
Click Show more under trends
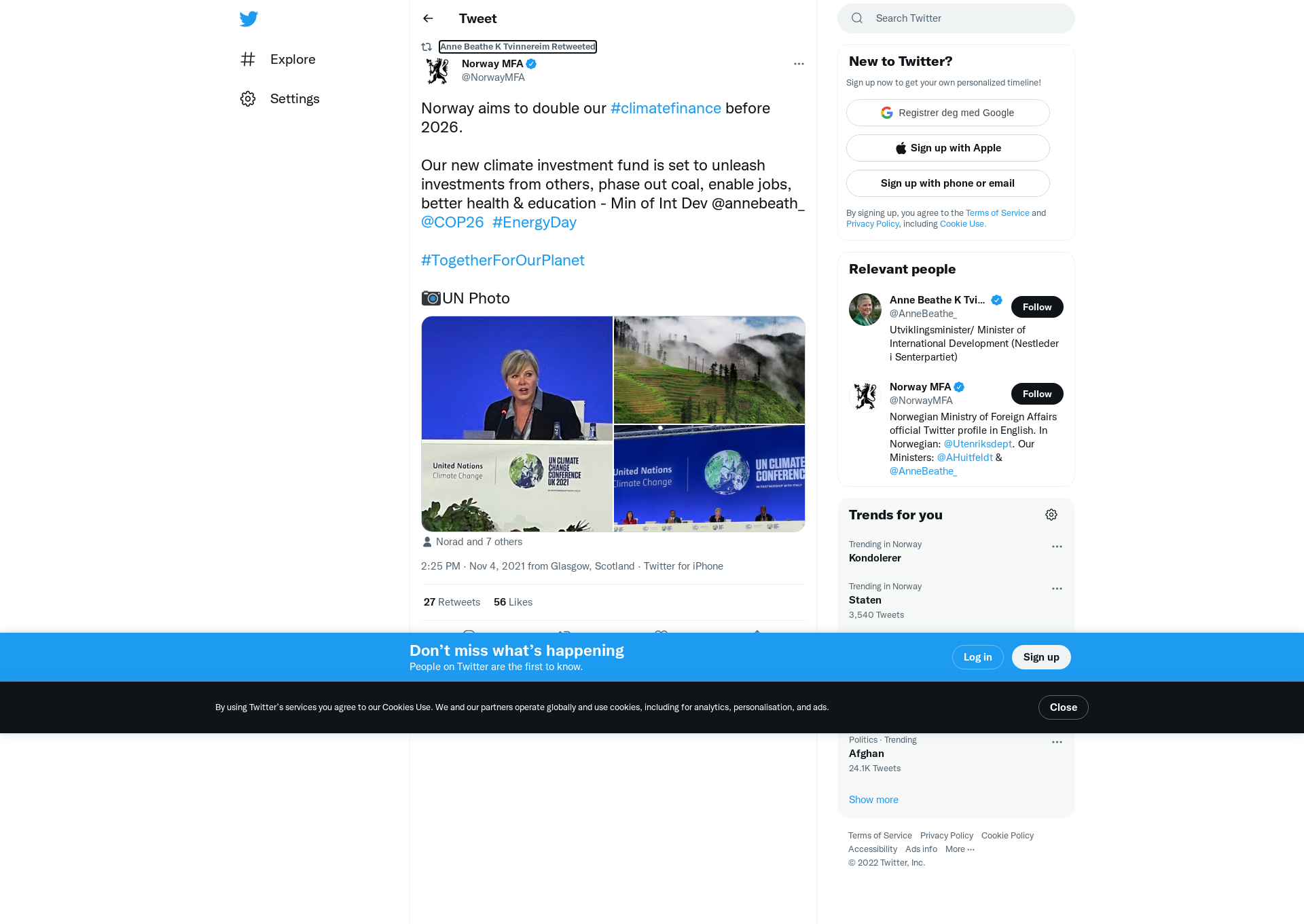tap(873, 800)
